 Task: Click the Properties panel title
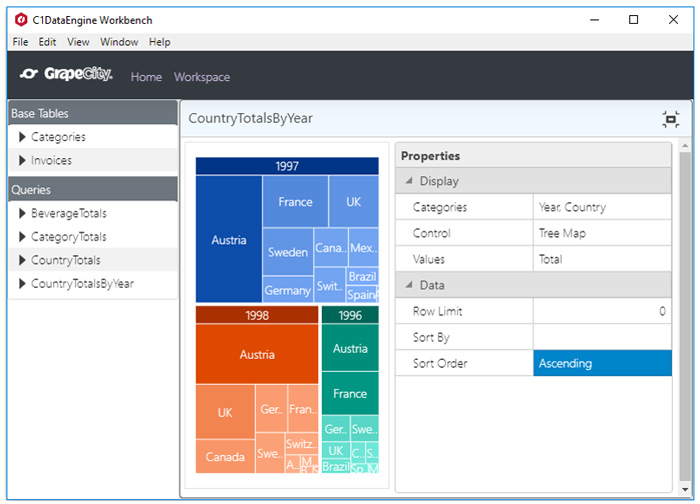click(x=430, y=156)
